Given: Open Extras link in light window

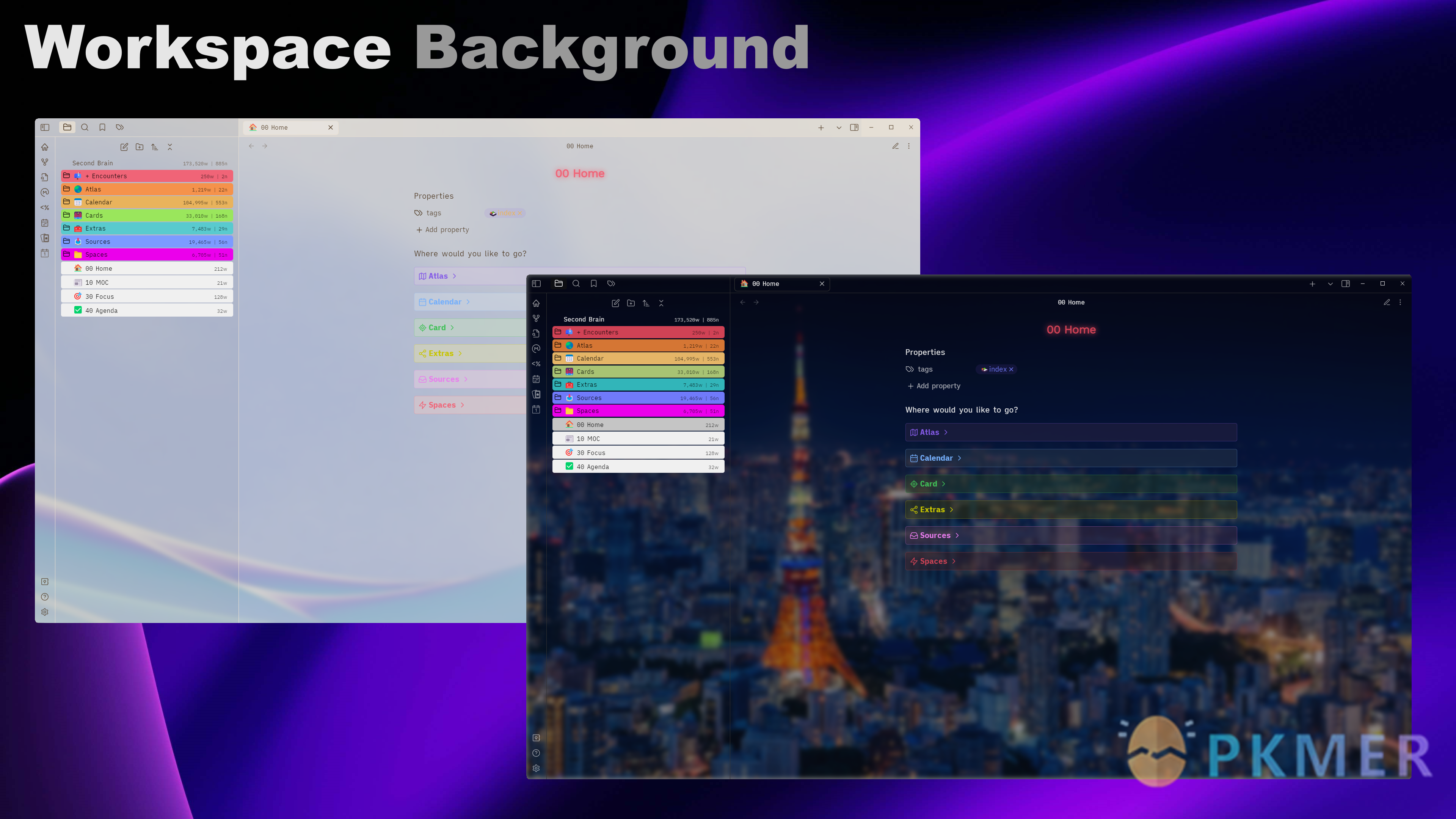Looking at the screenshot, I should point(441,353).
